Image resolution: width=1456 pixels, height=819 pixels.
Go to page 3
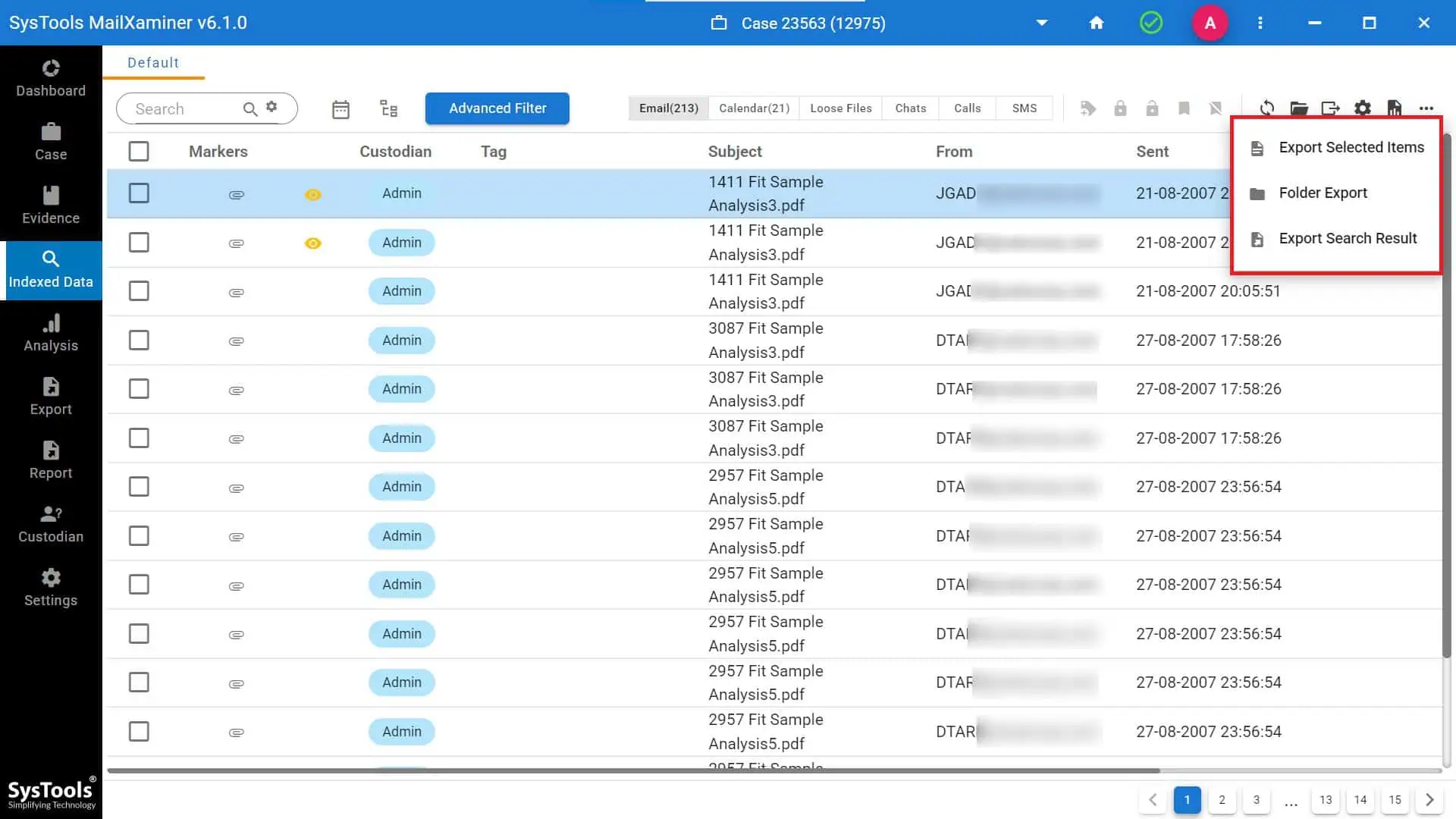pyautogui.click(x=1257, y=800)
